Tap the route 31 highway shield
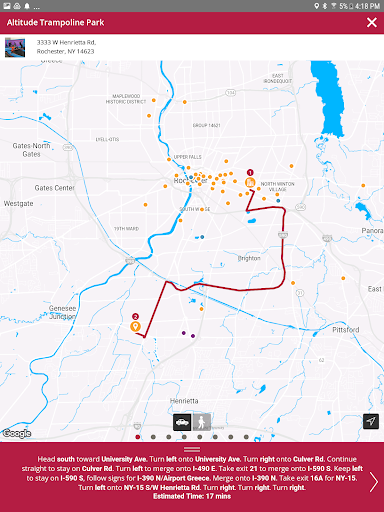This screenshot has height=512, width=384. click(x=300, y=293)
